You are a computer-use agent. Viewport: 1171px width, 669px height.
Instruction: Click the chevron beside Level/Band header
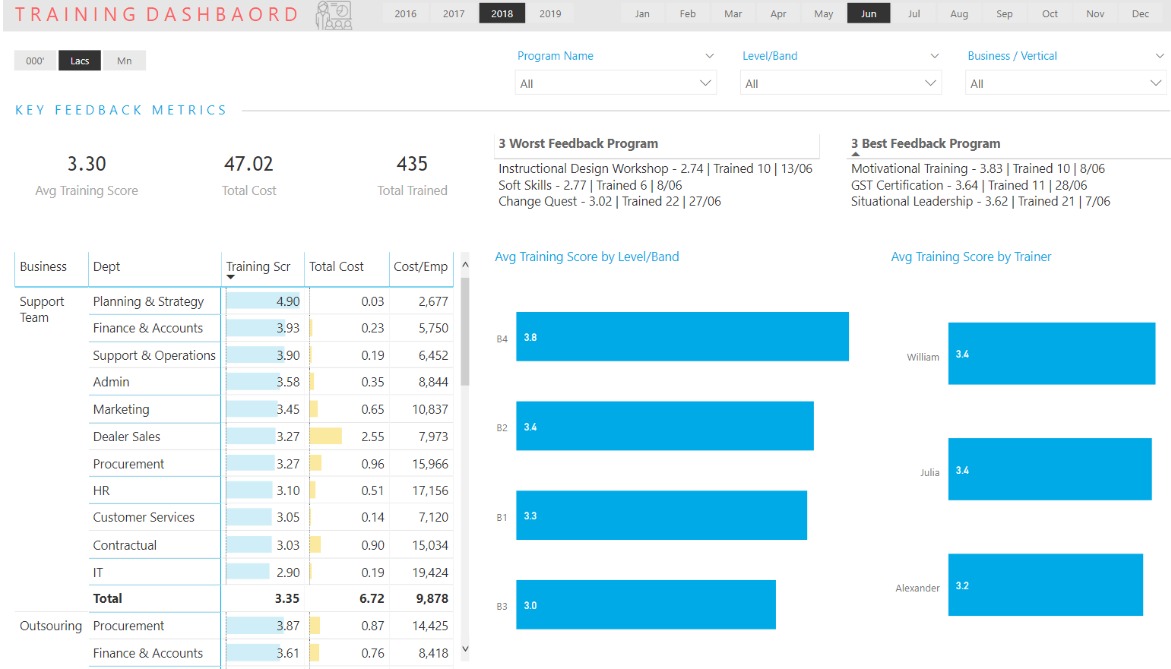click(x=935, y=56)
